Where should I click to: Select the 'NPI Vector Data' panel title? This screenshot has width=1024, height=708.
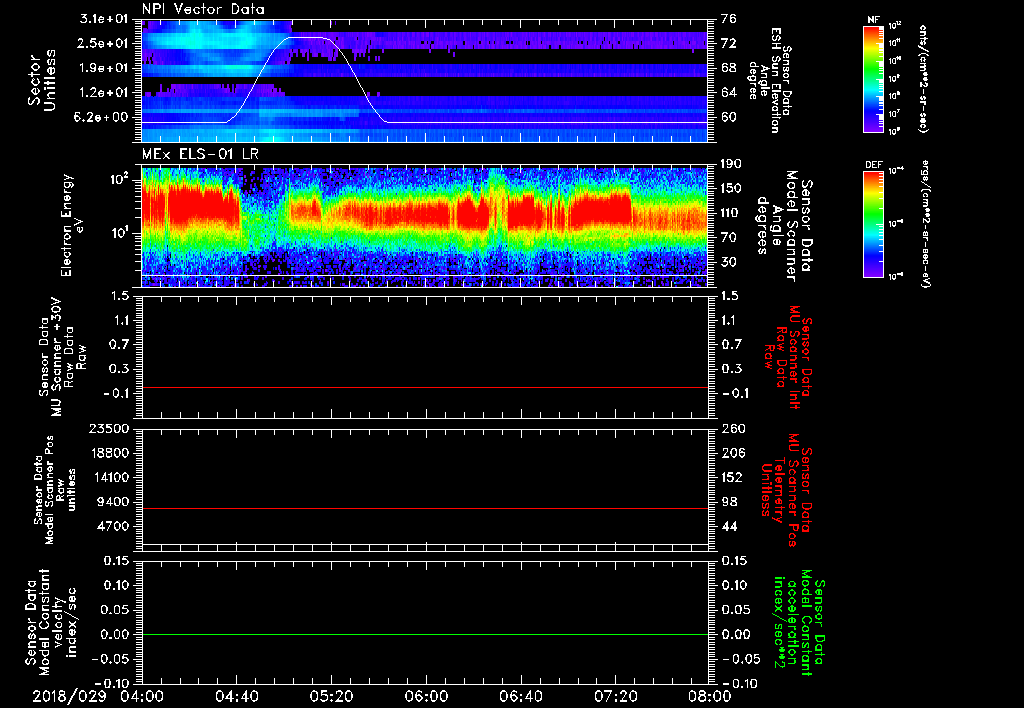[203, 9]
